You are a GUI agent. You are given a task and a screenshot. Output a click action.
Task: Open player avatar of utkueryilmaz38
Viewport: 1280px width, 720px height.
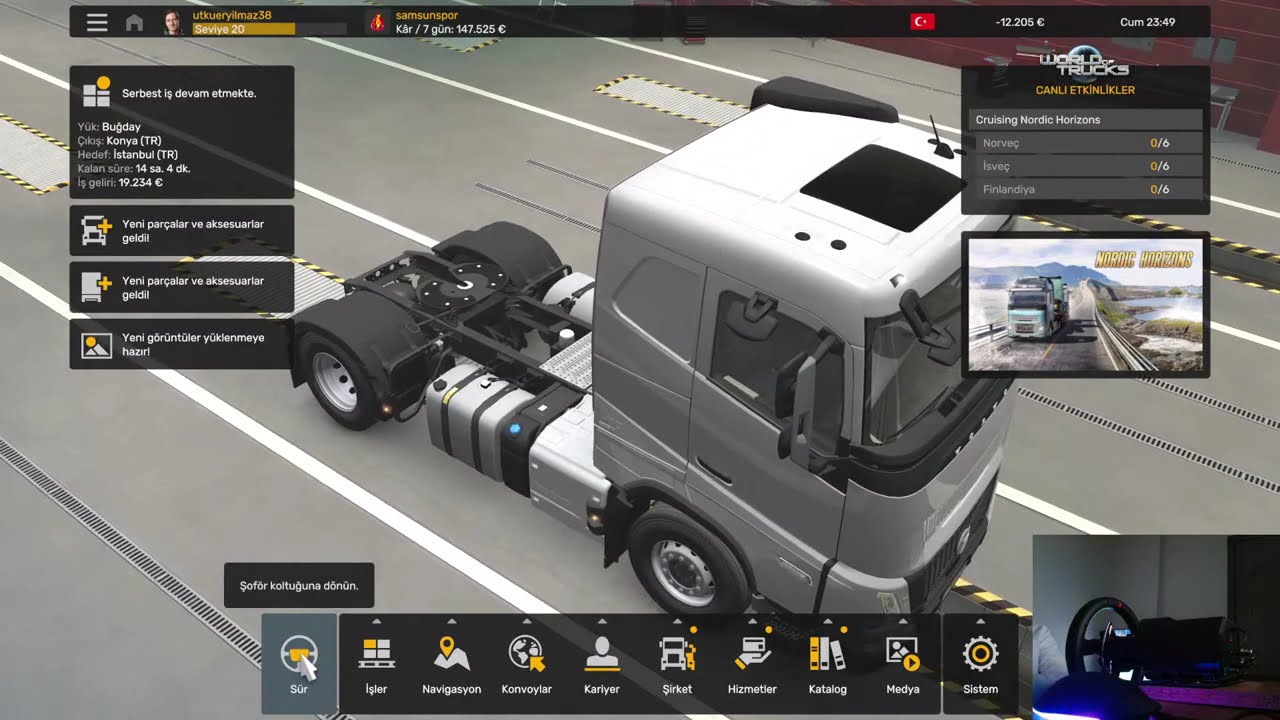point(174,22)
